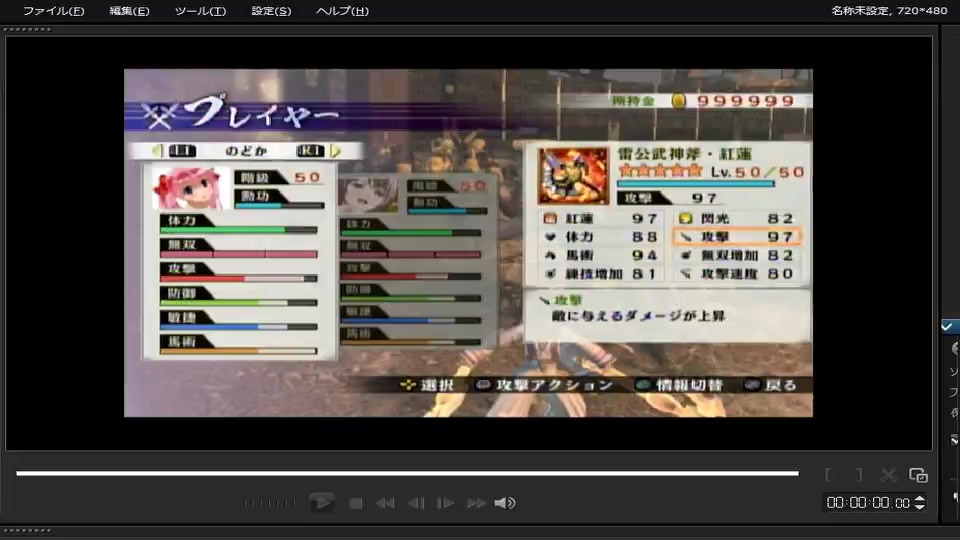Viewport: 960px width, 540px height.
Task: Click the mark-in bracket icon
Action: 828,475
